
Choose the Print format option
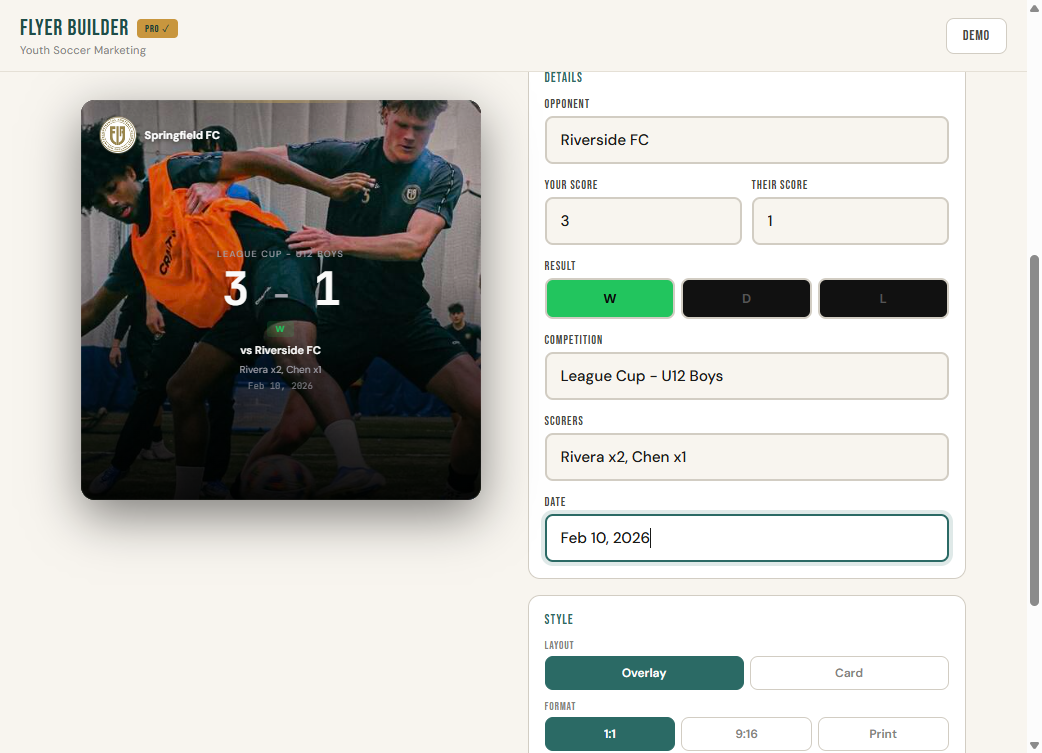pos(883,733)
